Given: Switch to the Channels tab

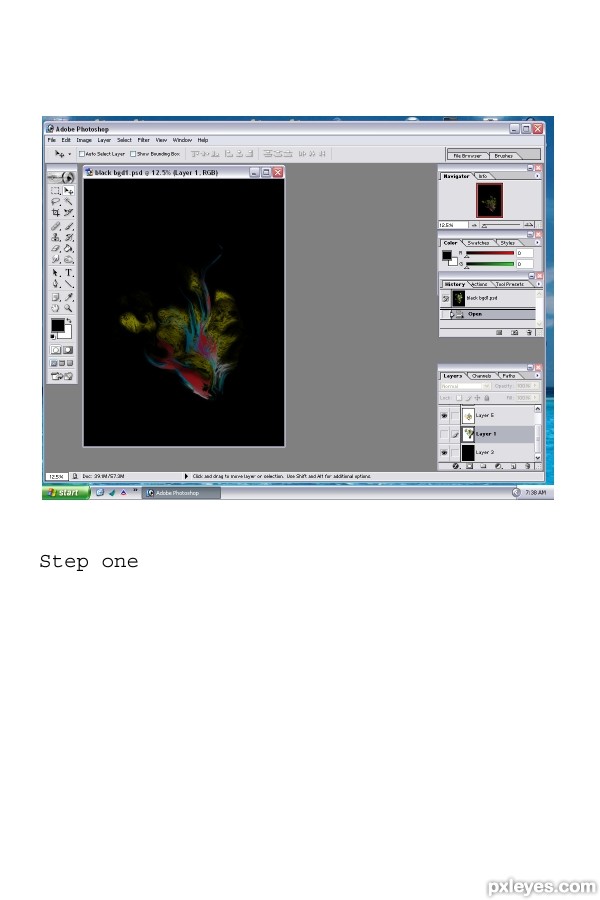Looking at the screenshot, I should coord(481,376).
